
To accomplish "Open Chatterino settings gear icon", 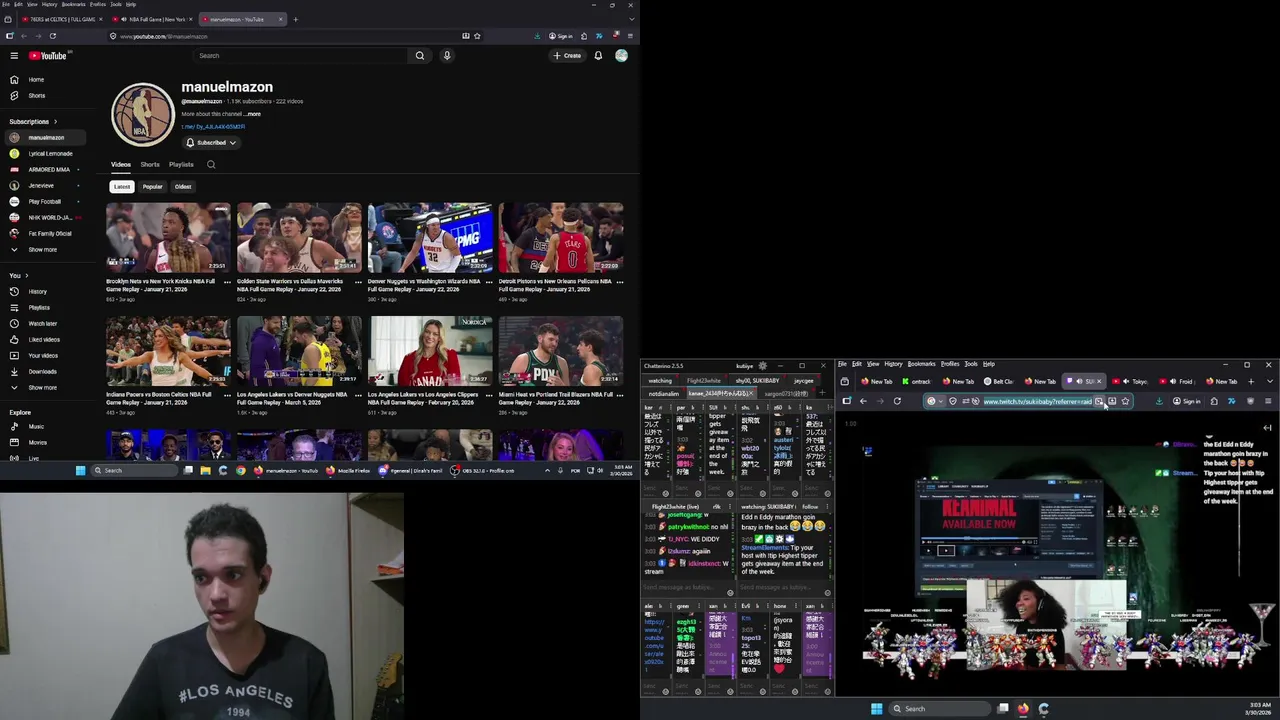I will [763, 366].
